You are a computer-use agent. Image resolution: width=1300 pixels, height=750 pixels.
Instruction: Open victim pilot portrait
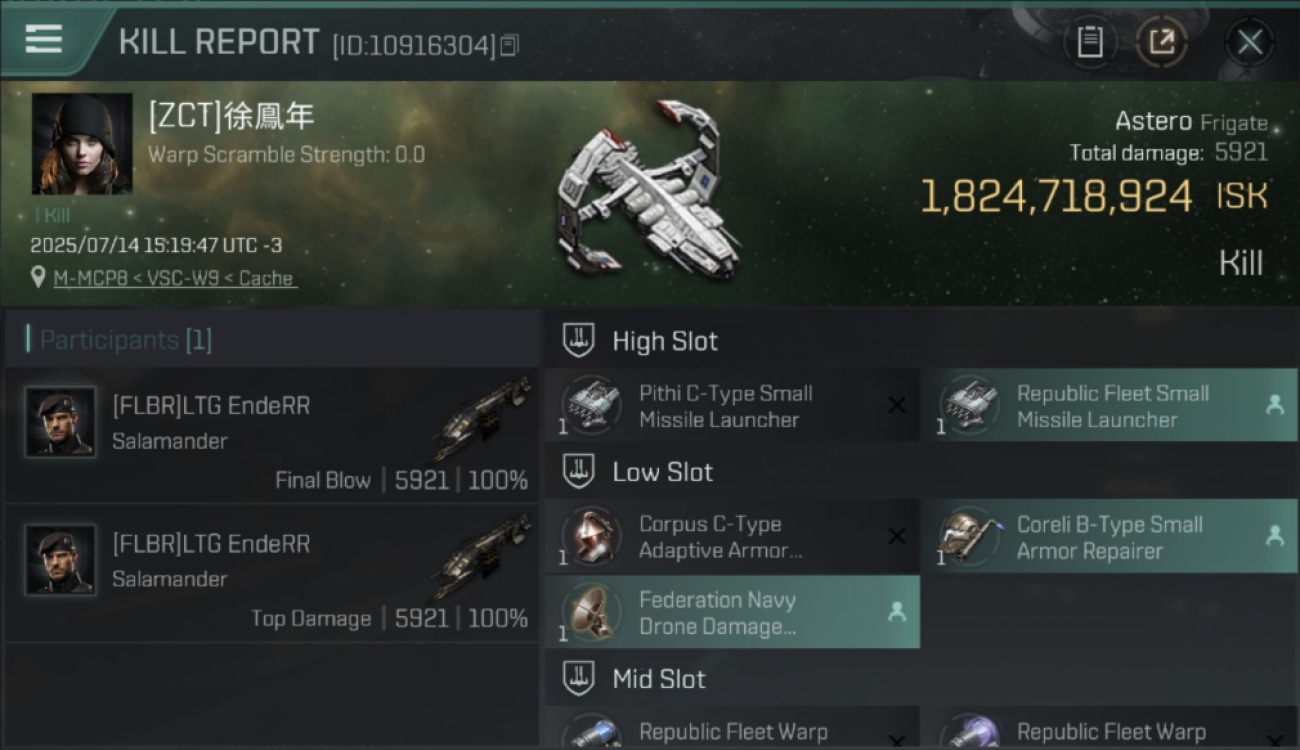tap(82, 144)
